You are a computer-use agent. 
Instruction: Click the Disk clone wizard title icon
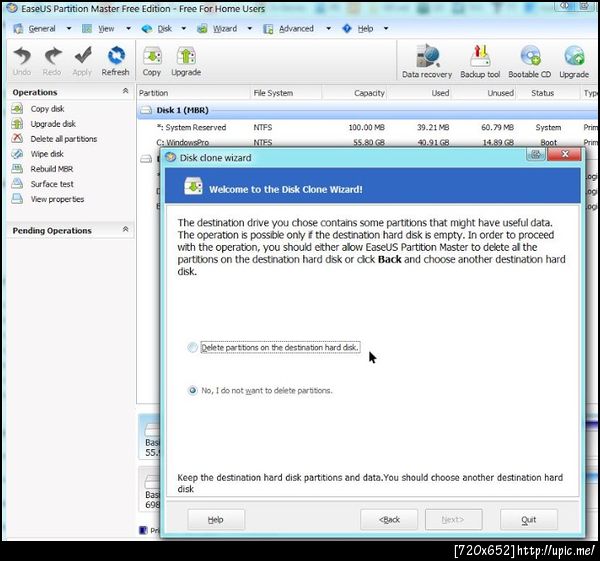(170, 157)
